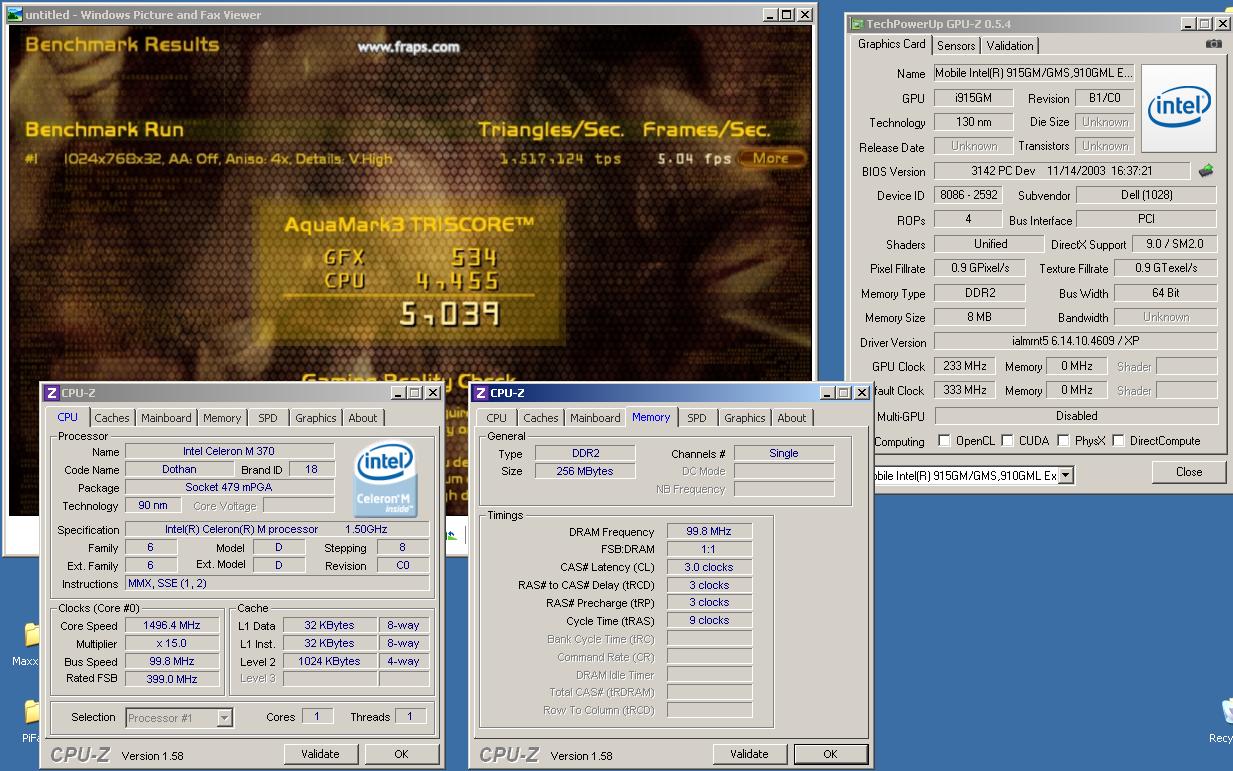1233x771 pixels.
Task: Switch to Graphics tab in the right CPU-Z window
Action: [745, 418]
